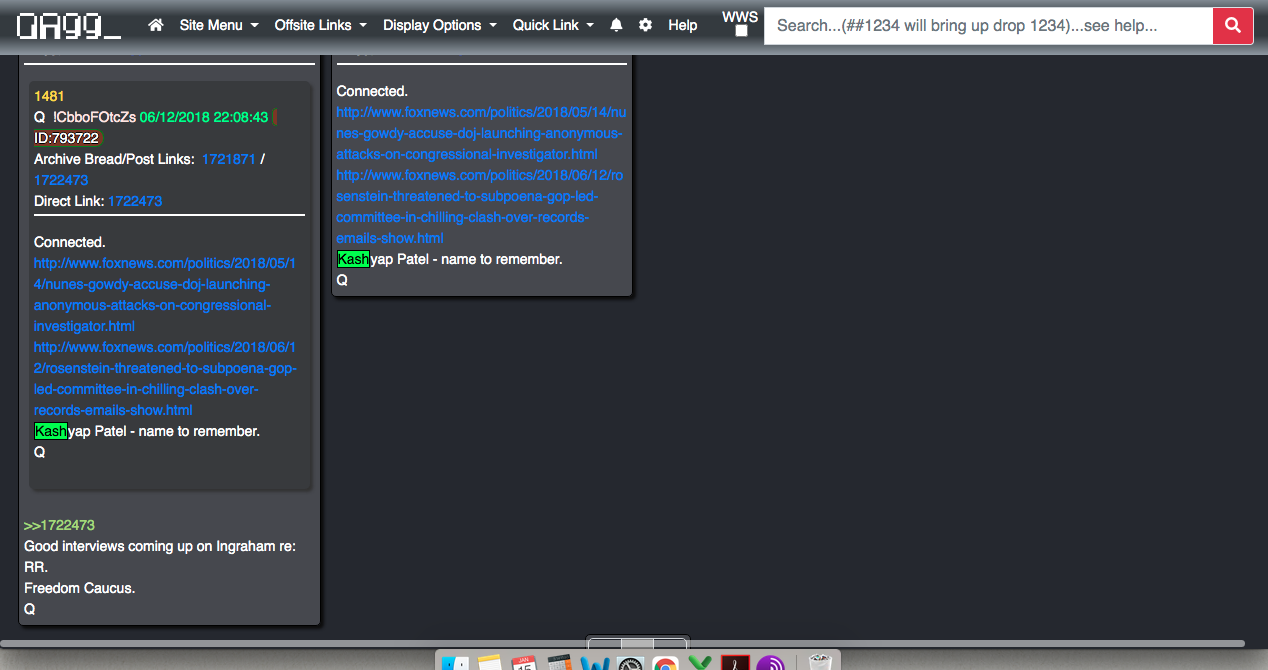Click 'Good interviews coming up on Ingraham' text
Screen dimensions: 1268x670
160,546
